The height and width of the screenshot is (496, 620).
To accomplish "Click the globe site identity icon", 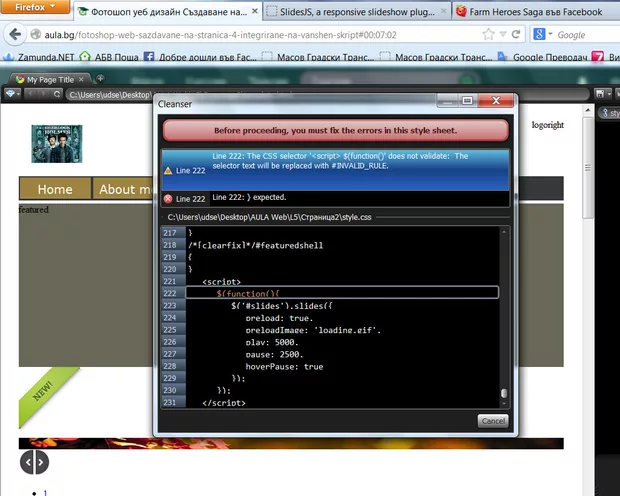I will click(x=36, y=35).
